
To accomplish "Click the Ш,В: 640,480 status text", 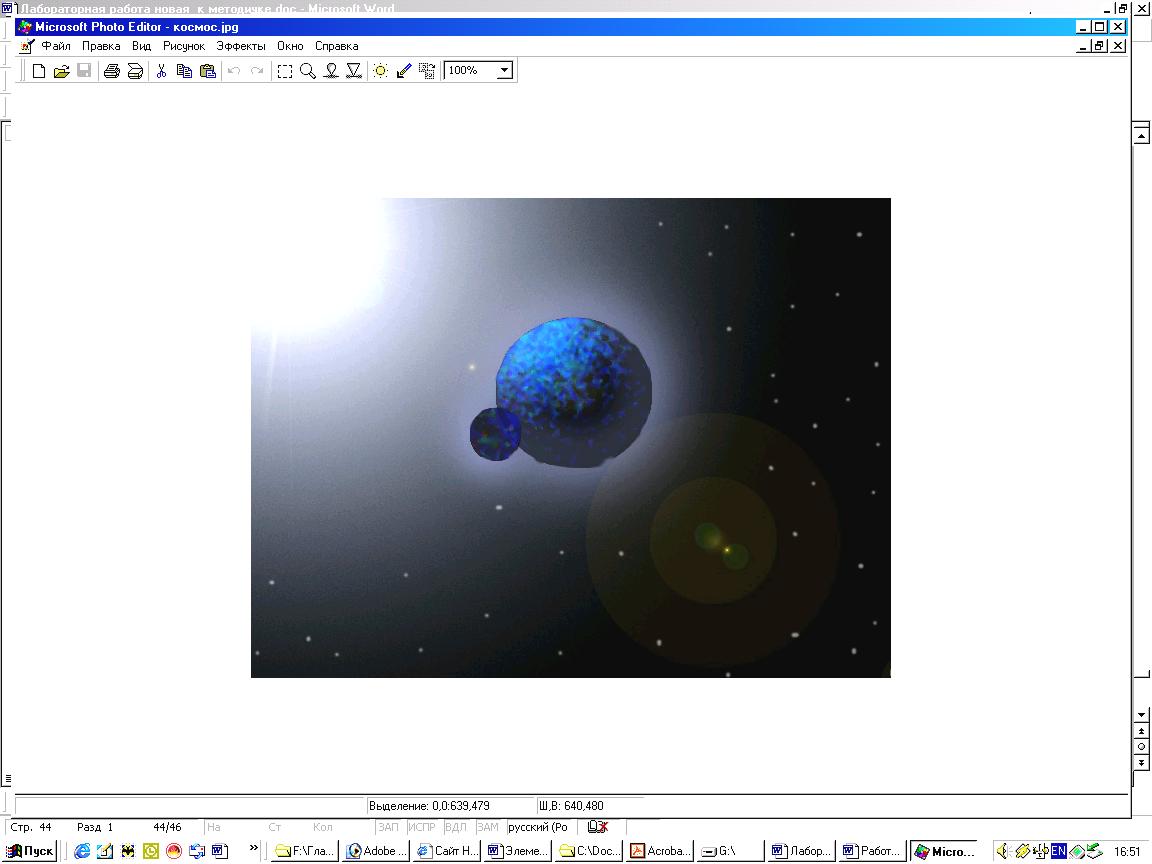I will 571,805.
